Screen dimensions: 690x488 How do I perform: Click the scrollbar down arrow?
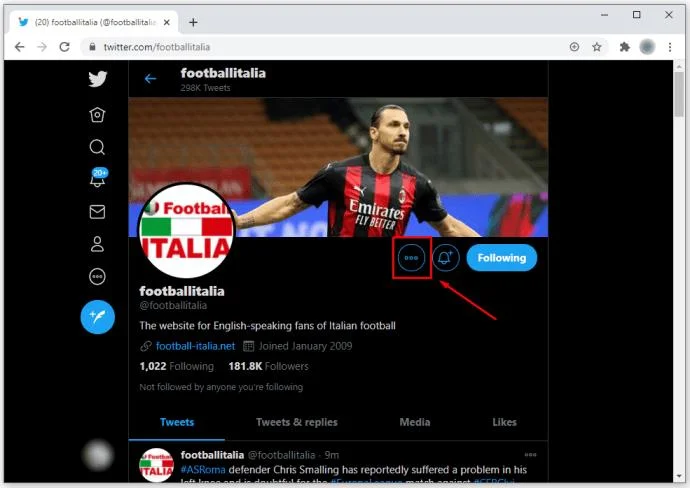679,477
